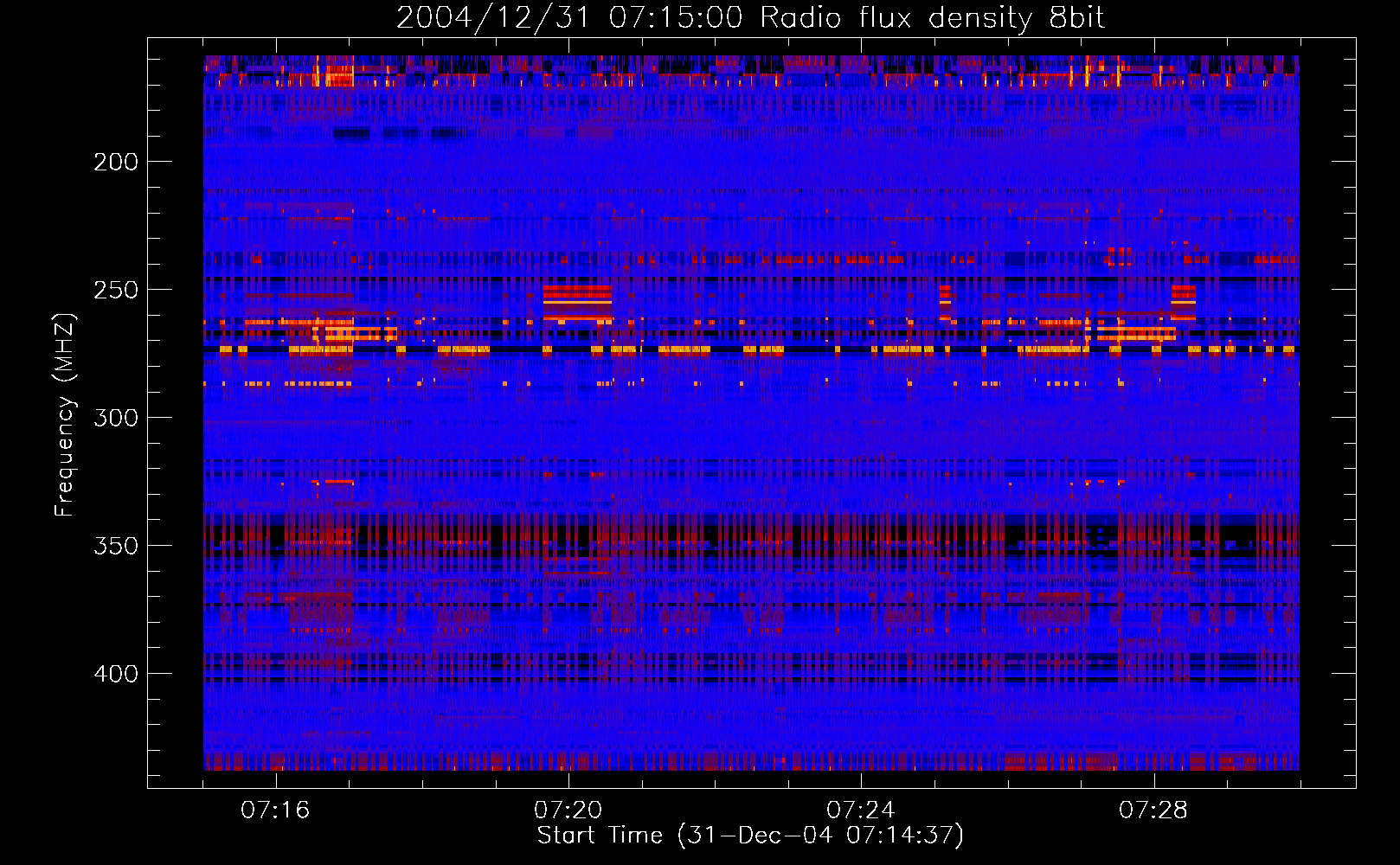Image resolution: width=1400 pixels, height=865 pixels.
Task: Click the "400" frequency tick label
Action: [116, 674]
